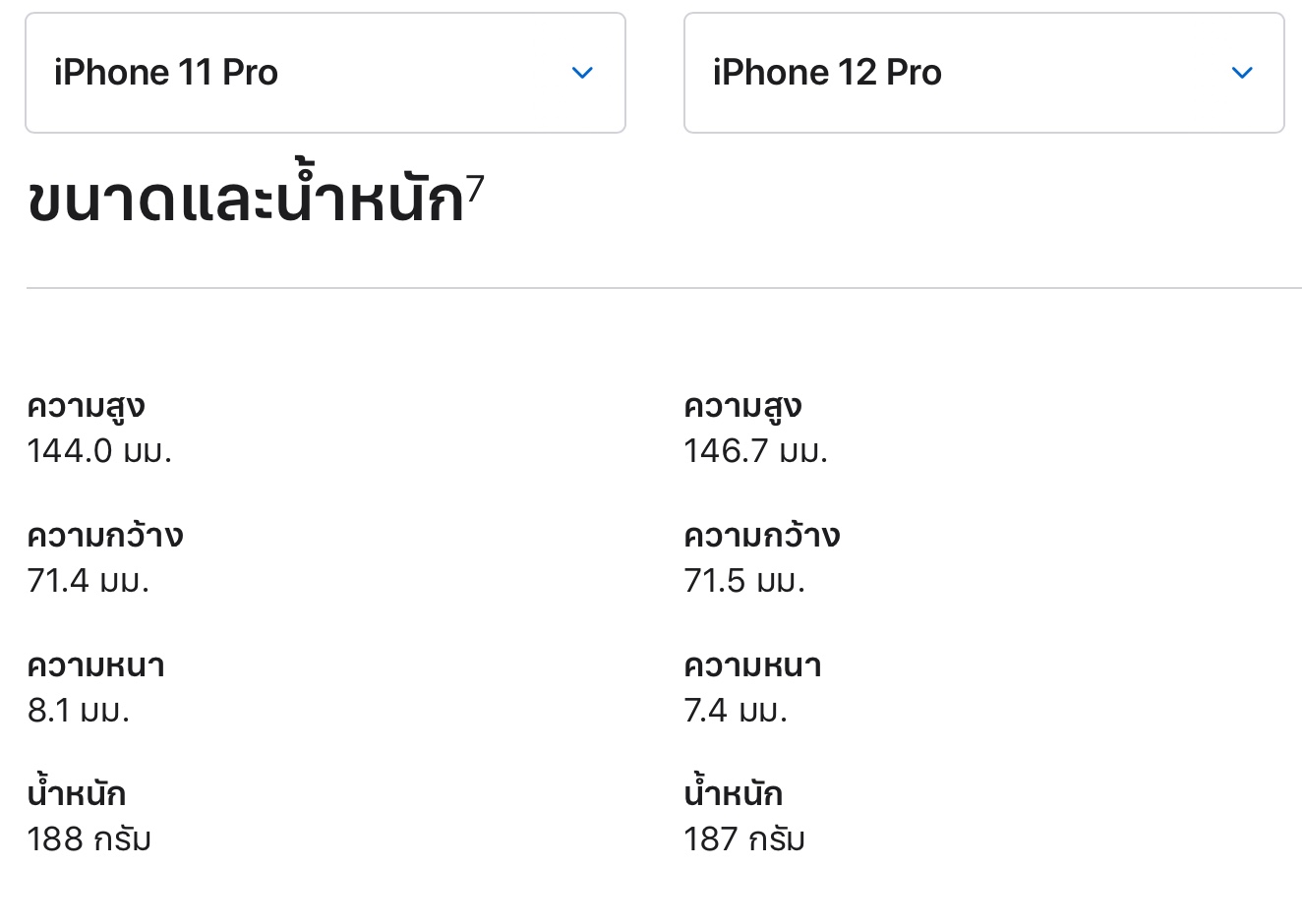Select the 187 กรัม weight value
Viewport: 1302px width, 924px height.
(x=744, y=839)
